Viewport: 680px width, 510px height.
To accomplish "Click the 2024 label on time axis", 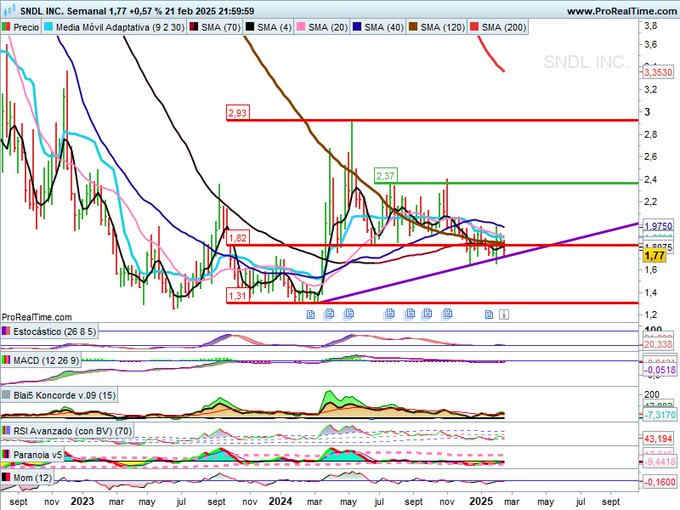I will point(280,501).
